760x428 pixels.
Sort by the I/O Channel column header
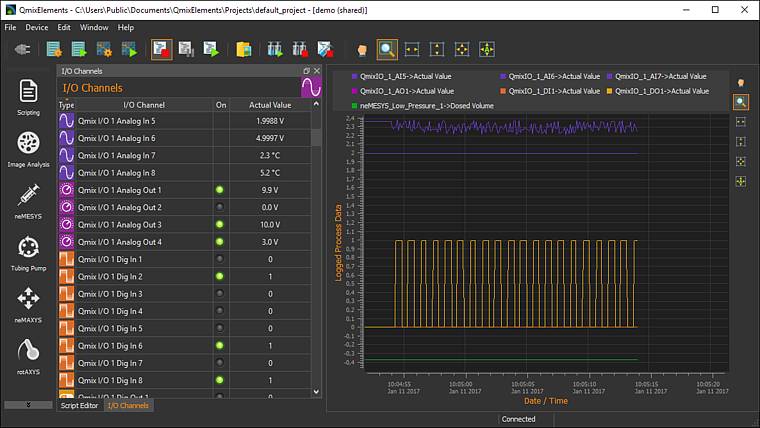coord(144,105)
